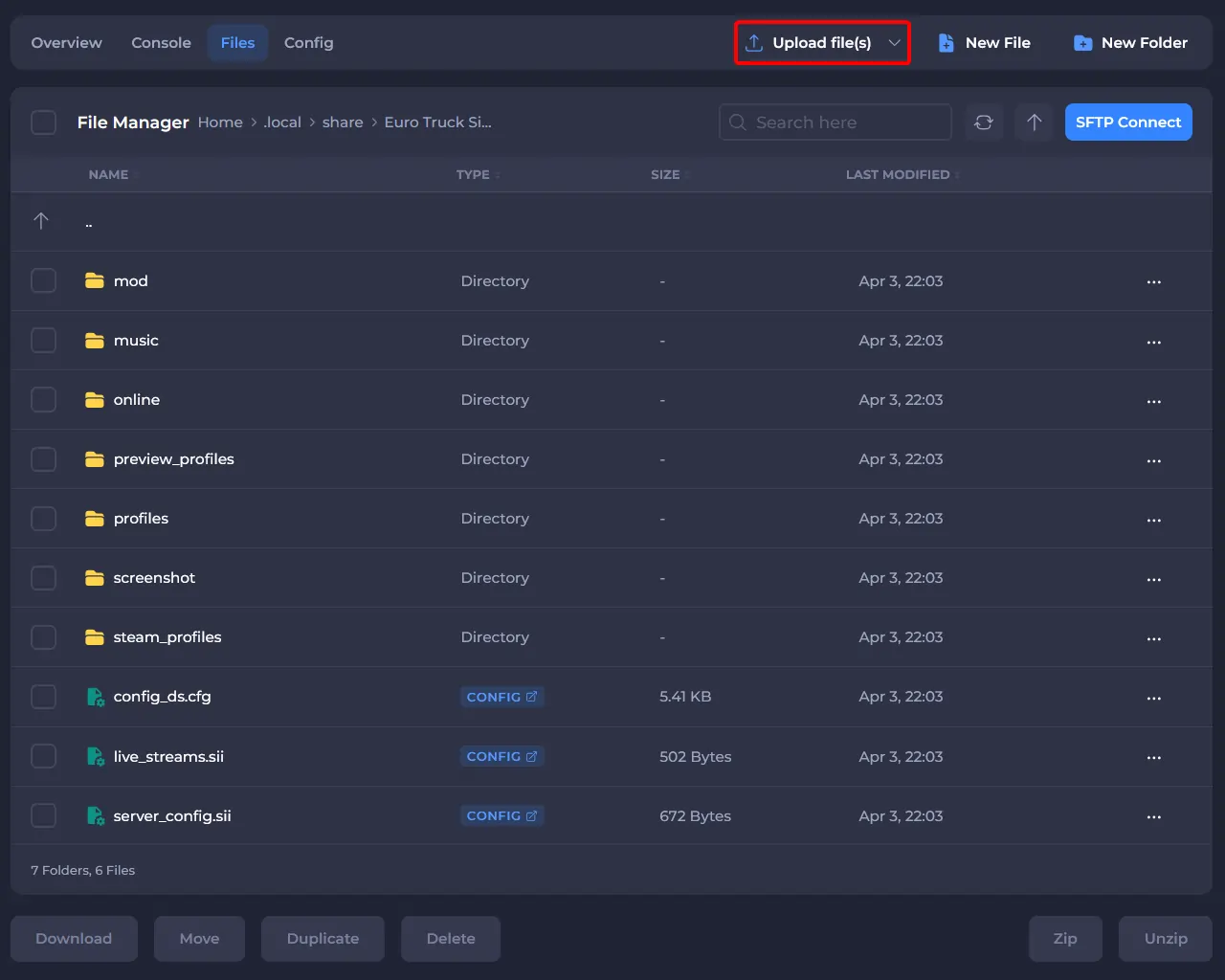This screenshot has width=1225, height=980.
Task: Click the profiles folder icon
Action: pyautogui.click(x=94, y=519)
